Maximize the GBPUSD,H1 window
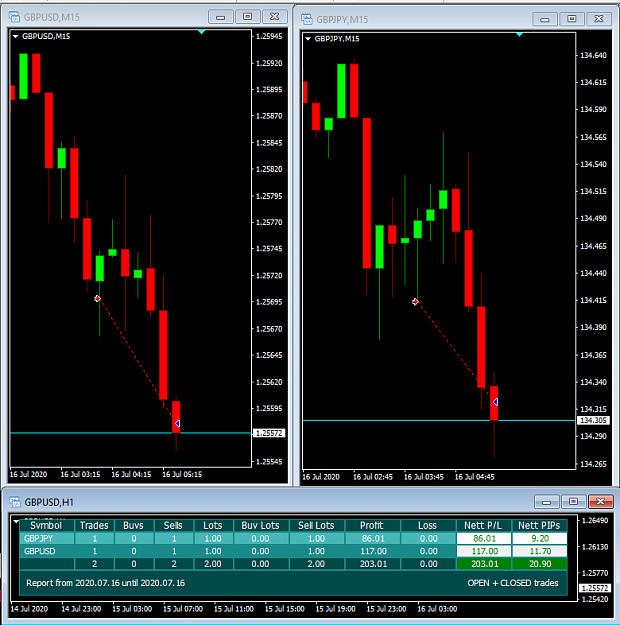The width and height of the screenshot is (620, 625). click(x=573, y=502)
